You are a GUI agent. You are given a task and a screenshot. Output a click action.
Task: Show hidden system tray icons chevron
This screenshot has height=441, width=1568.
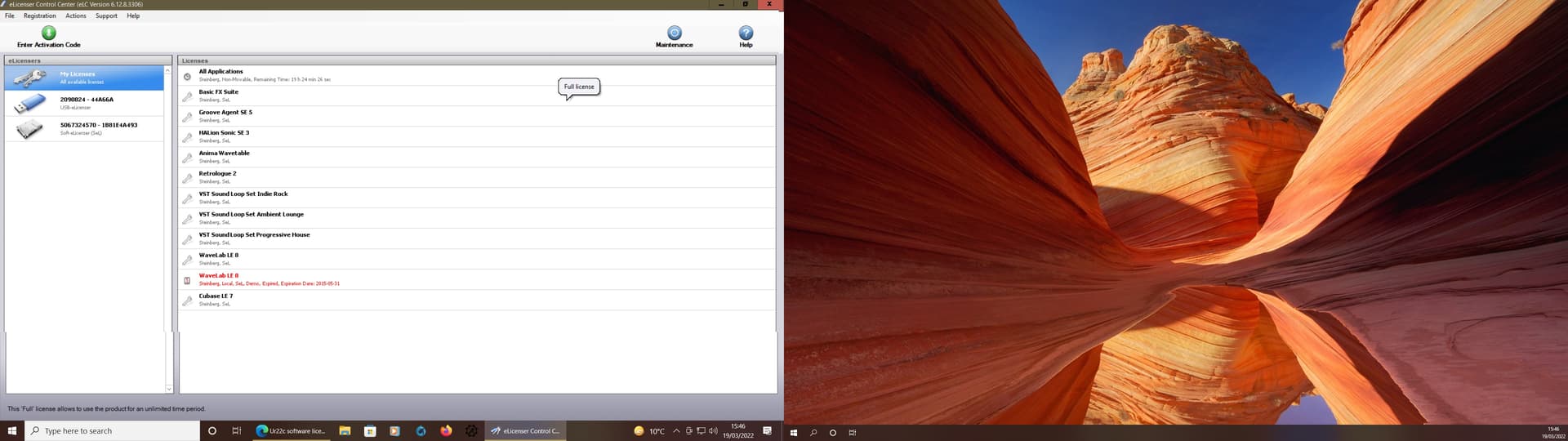[x=676, y=431]
